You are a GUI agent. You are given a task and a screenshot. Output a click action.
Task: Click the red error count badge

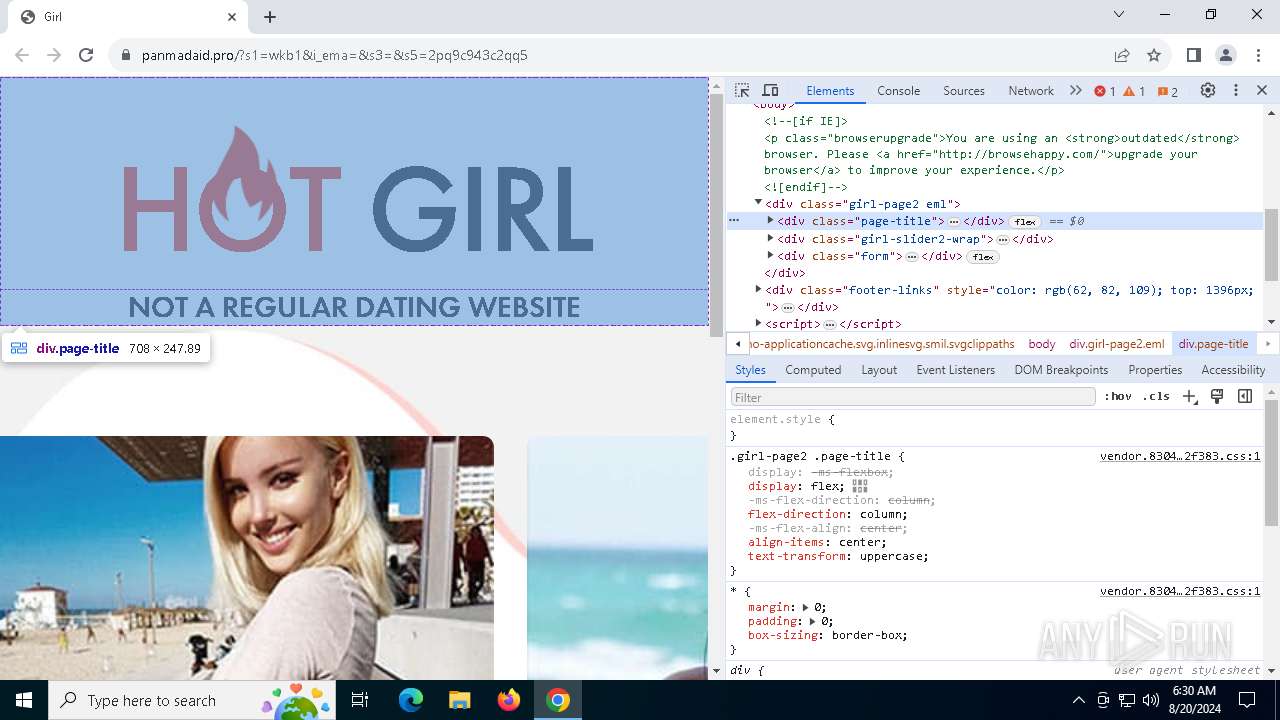pos(1105,91)
